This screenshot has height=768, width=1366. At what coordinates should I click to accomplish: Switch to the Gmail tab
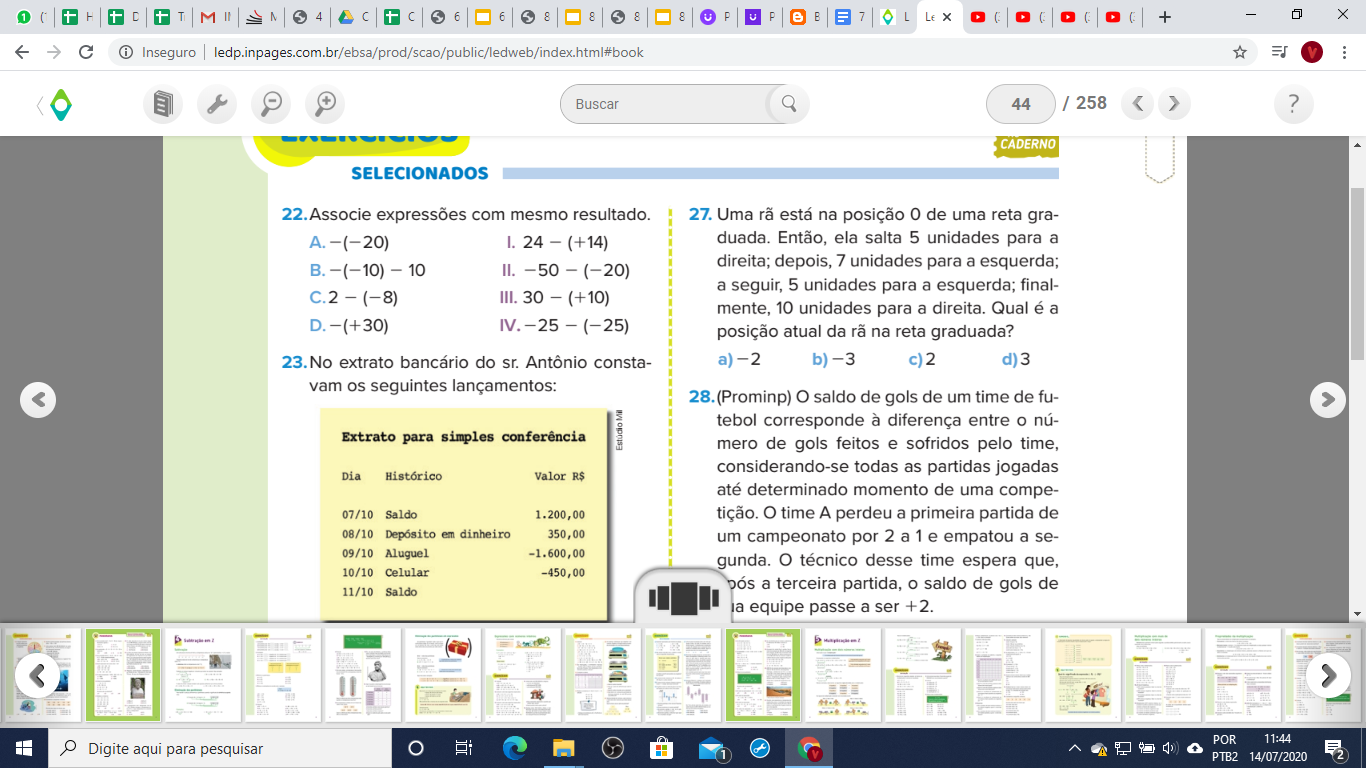(216, 17)
